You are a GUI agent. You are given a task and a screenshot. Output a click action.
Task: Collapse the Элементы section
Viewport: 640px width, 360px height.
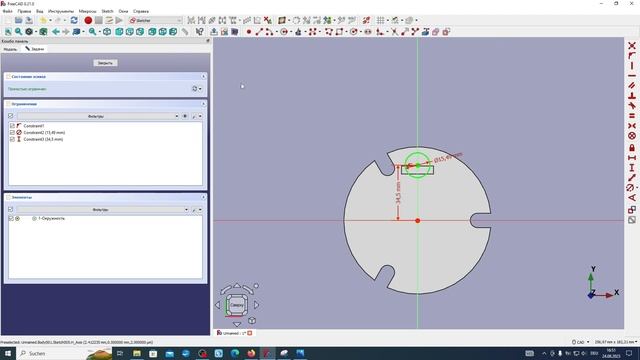pos(203,197)
